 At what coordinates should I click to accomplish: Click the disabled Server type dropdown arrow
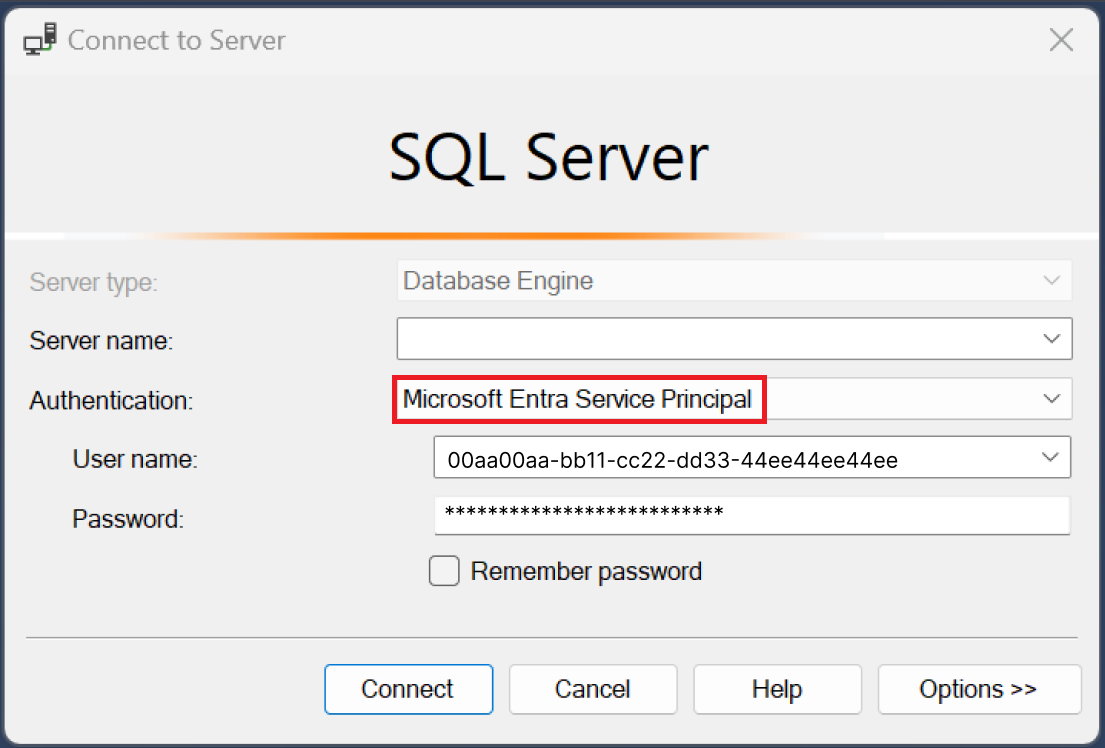tap(1051, 281)
